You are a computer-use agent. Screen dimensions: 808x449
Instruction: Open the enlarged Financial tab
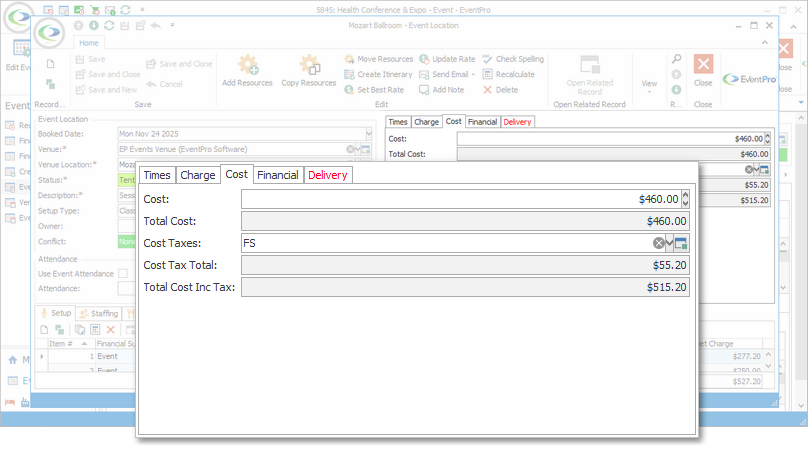click(x=278, y=175)
